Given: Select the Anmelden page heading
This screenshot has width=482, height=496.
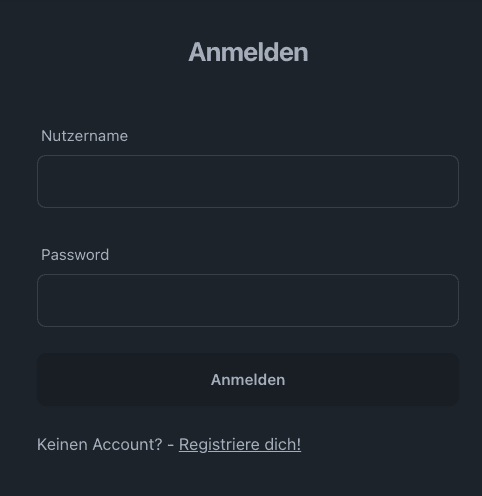Looking at the screenshot, I should (x=248, y=52).
